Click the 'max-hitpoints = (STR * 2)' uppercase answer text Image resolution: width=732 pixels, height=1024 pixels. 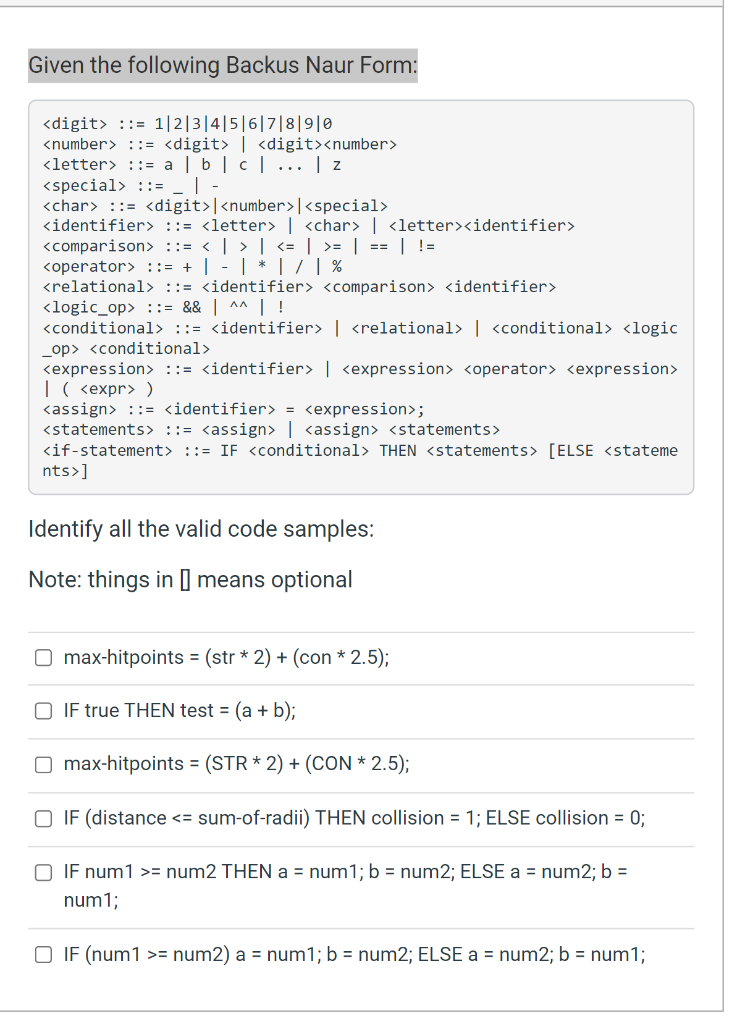[237, 765]
